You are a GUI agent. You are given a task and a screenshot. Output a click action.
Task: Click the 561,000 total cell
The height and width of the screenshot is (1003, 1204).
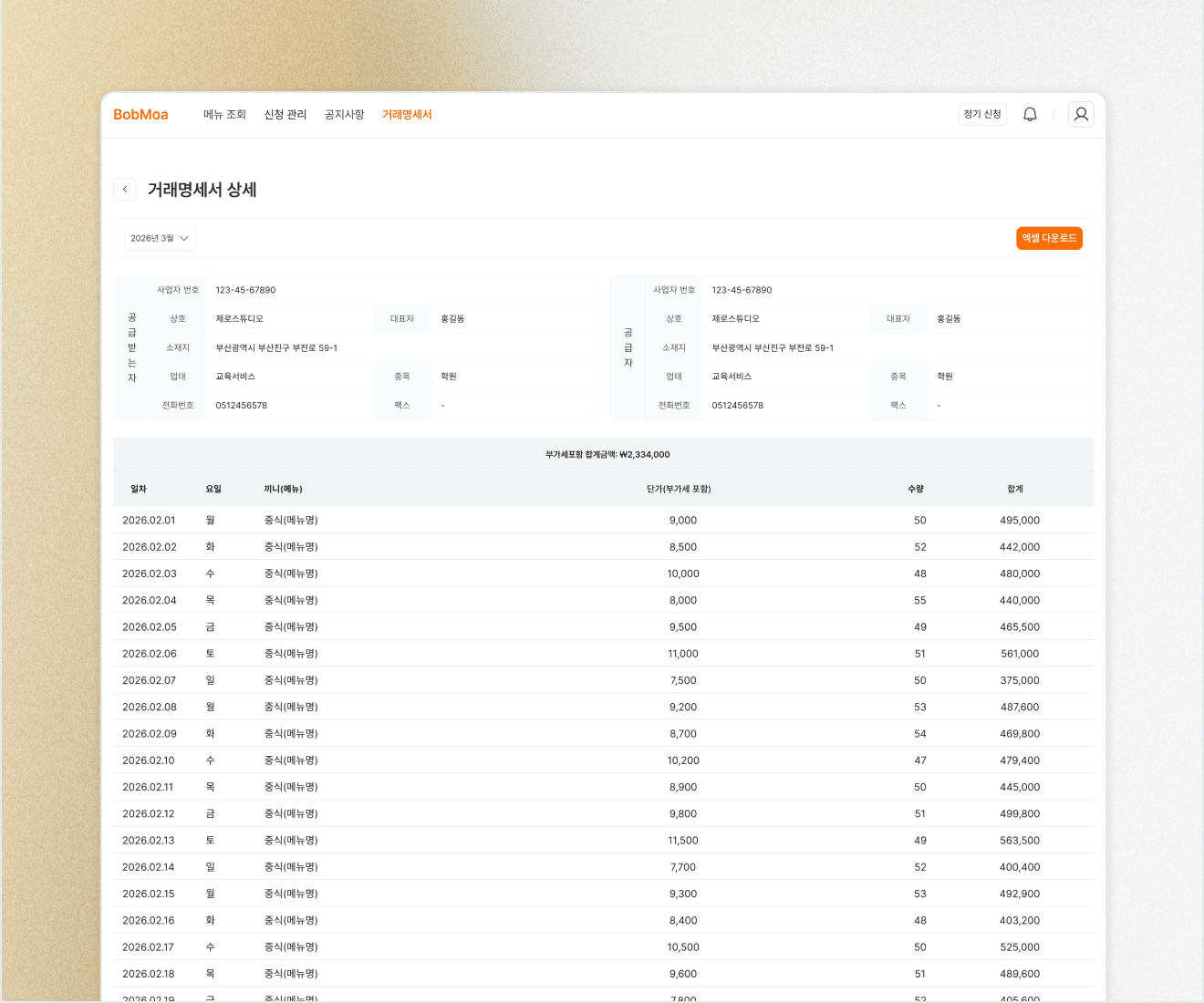(x=1020, y=654)
